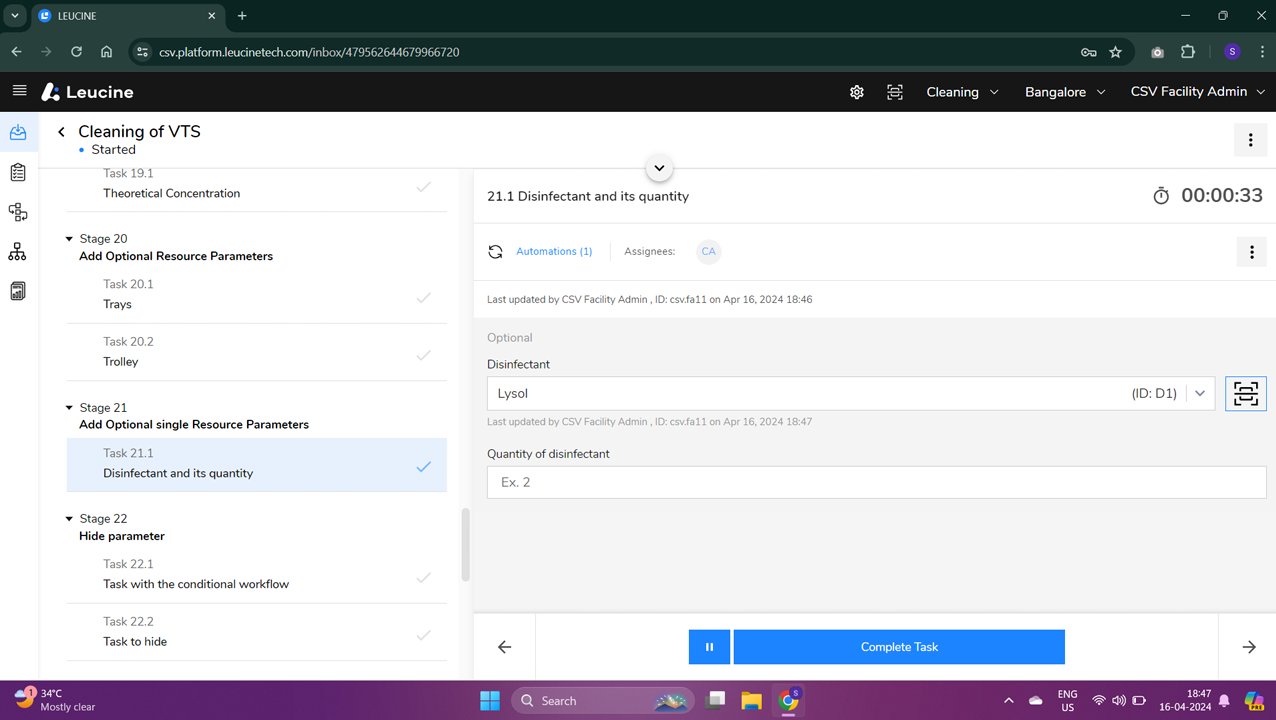The image size is (1276, 720).
Task: Click the Leucine logo
Action: pyautogui.click(x=87, y=92)
